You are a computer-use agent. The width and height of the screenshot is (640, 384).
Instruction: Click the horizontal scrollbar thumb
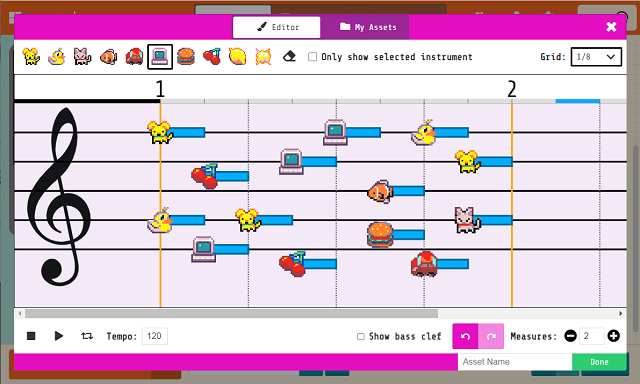(x=231, y=313)
